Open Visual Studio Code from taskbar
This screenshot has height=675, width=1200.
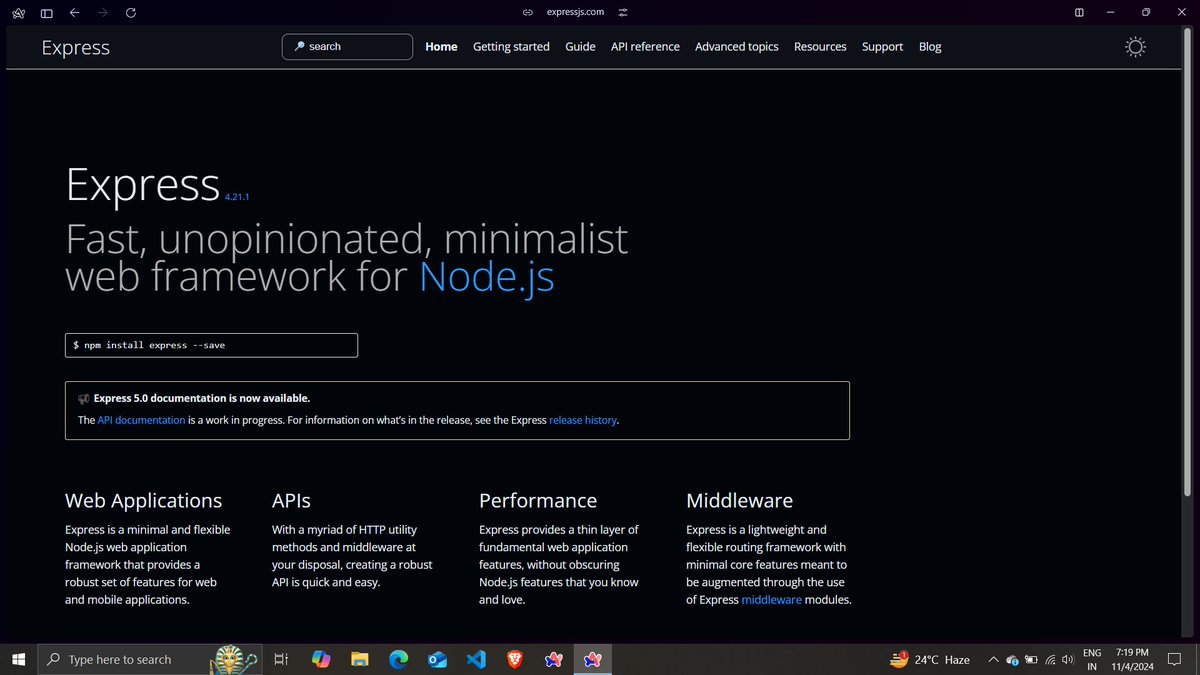[x=476, y=659]
